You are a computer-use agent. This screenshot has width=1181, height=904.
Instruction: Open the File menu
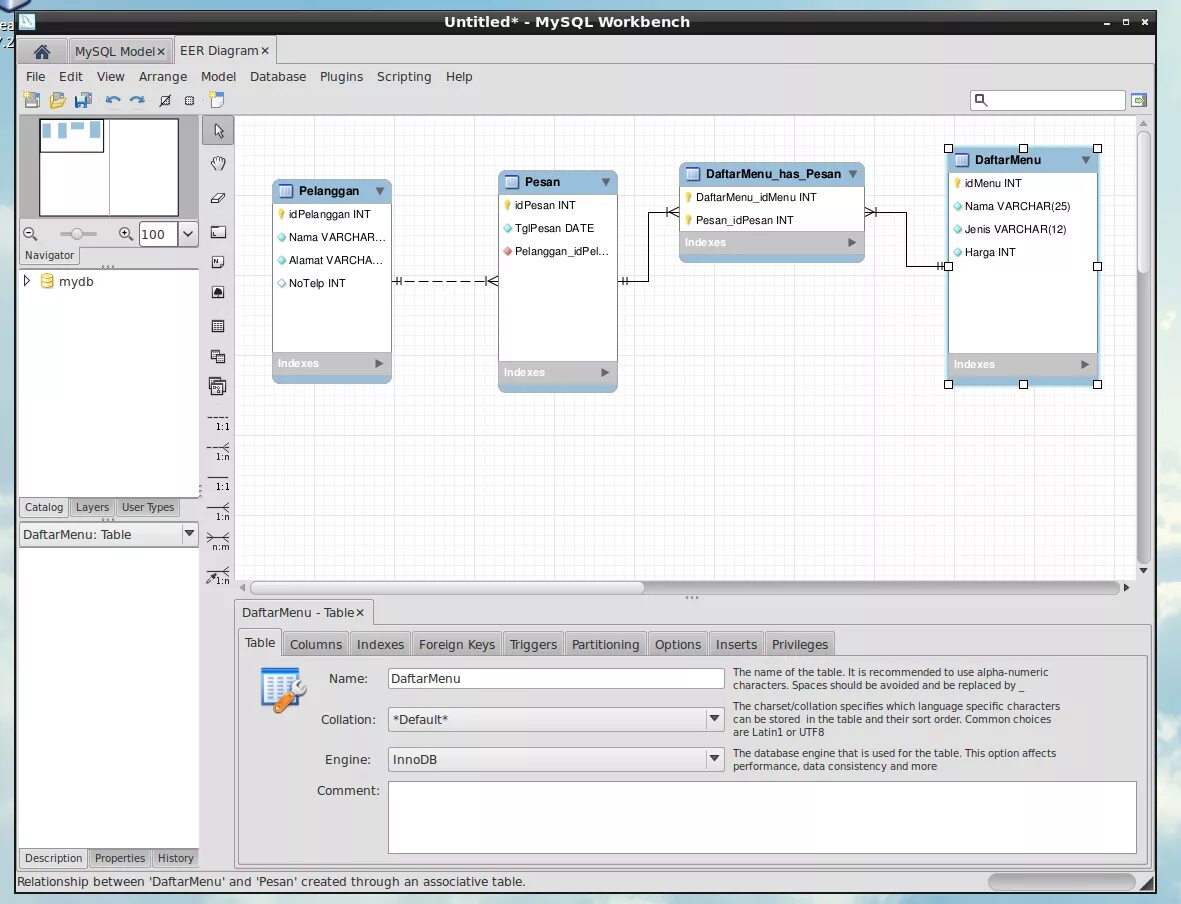35,77
